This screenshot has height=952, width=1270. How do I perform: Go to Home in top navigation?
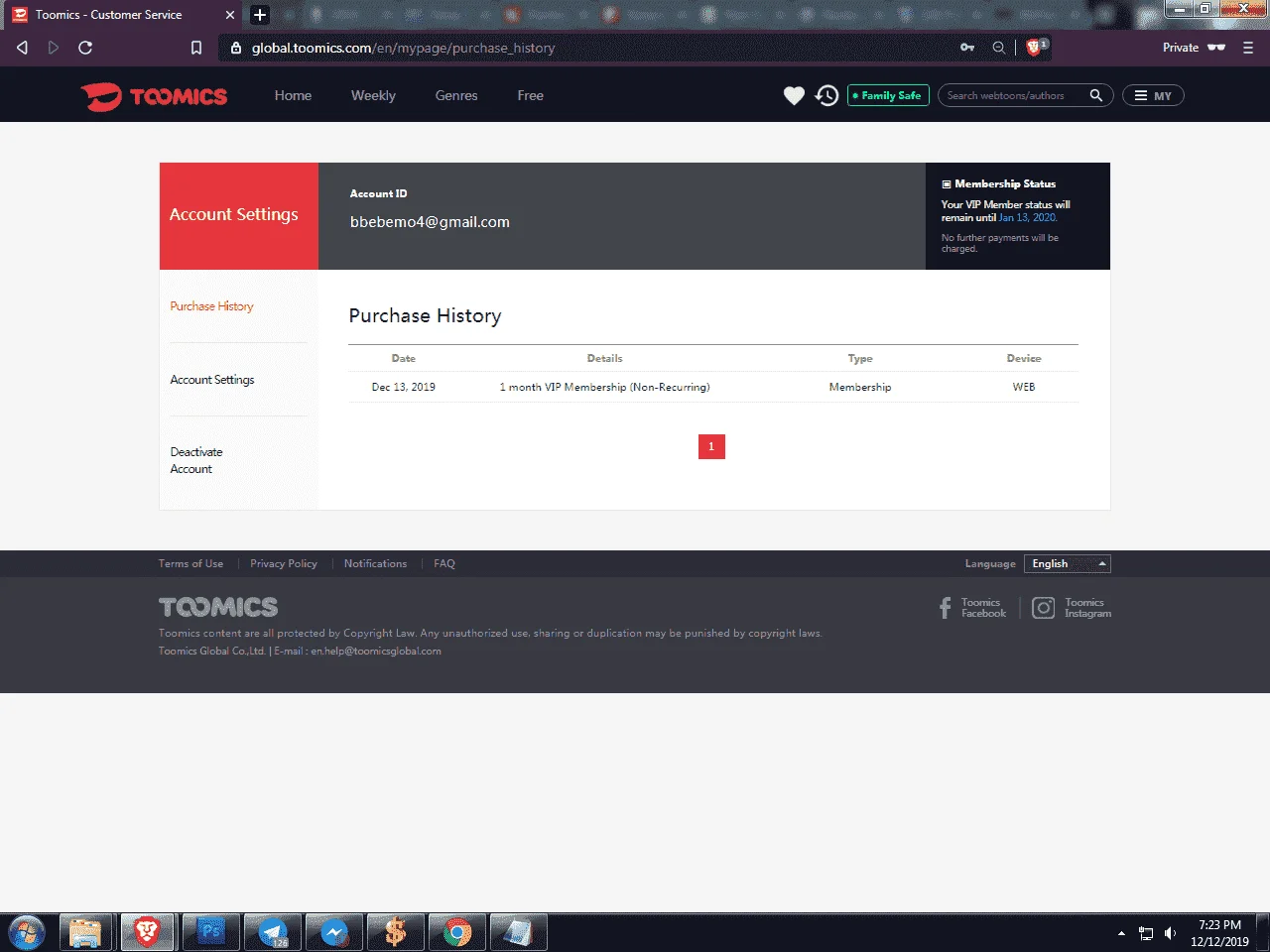(x=293, y=96)
